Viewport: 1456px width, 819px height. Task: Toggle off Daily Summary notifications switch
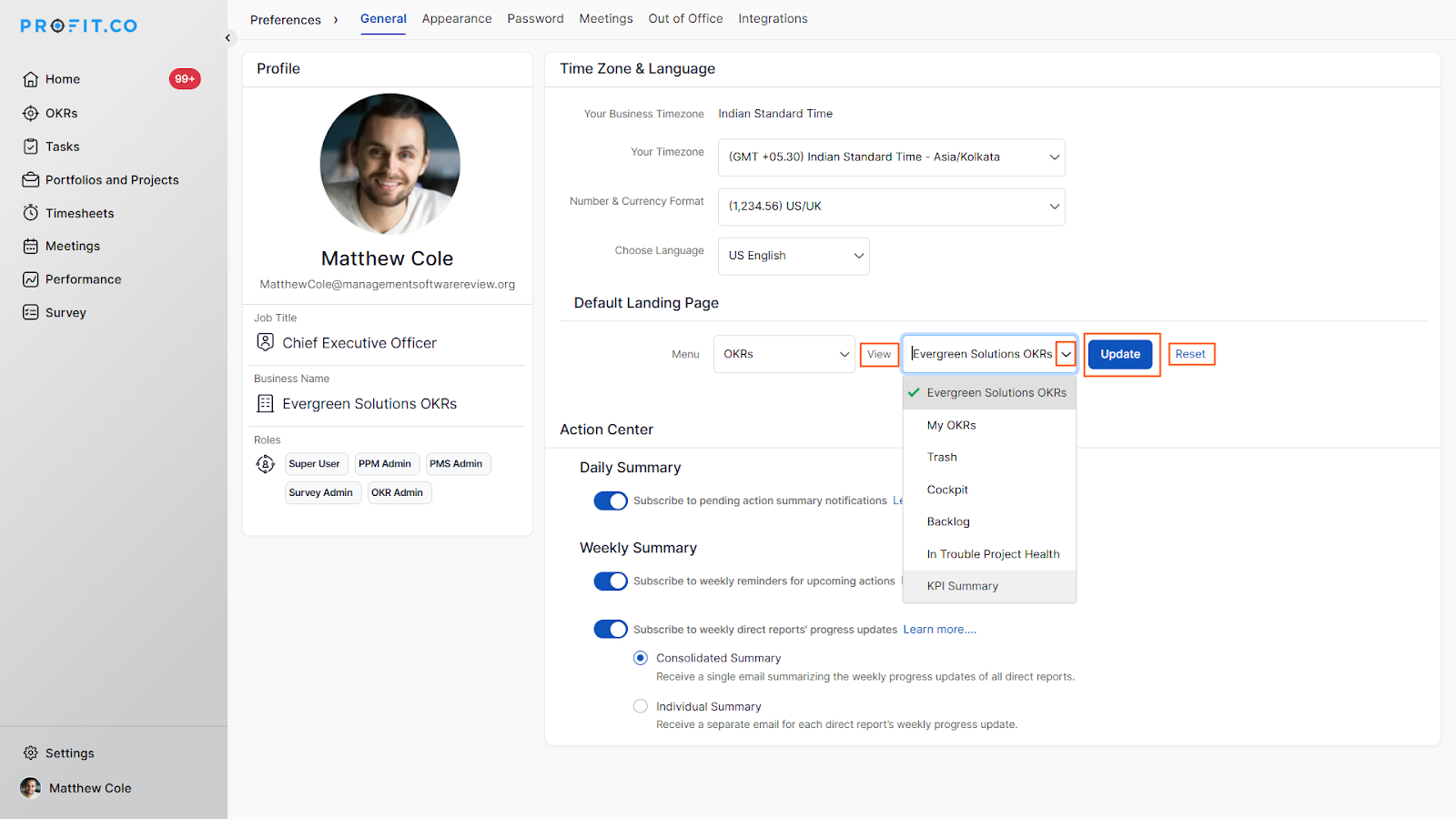coord(611,500)
